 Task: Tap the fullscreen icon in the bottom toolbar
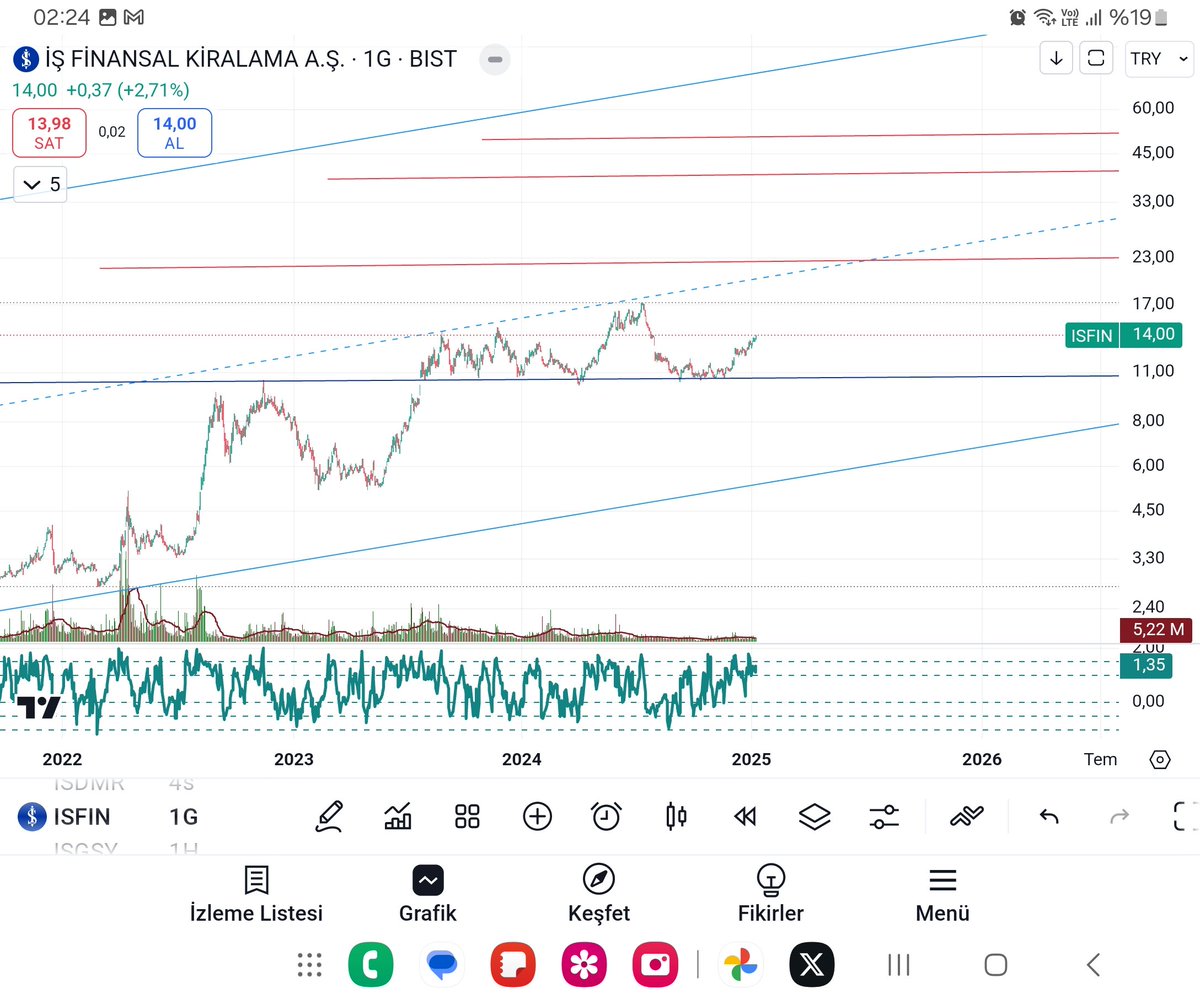(x=1185, y=816)
